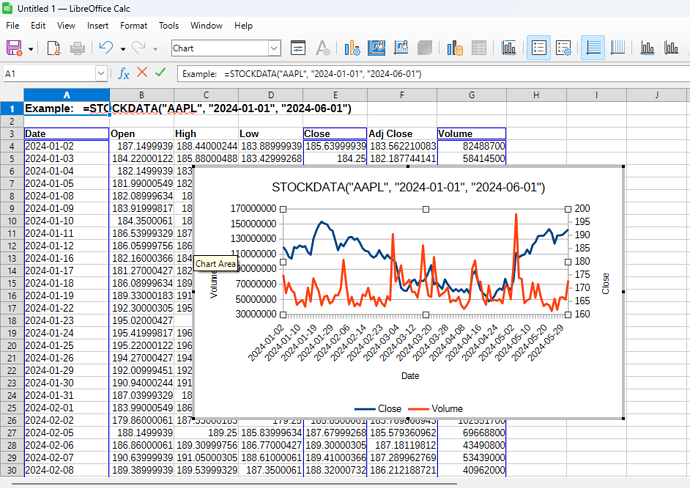Screen dimensions: 690x488
Task: Click the Character formatting icon
Action: (x=323, y=48)
